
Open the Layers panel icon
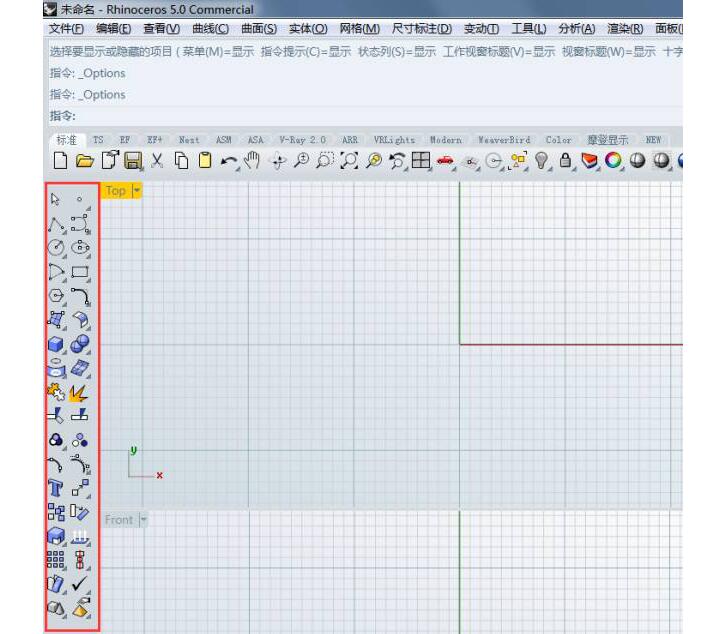(x=589, y=161)
